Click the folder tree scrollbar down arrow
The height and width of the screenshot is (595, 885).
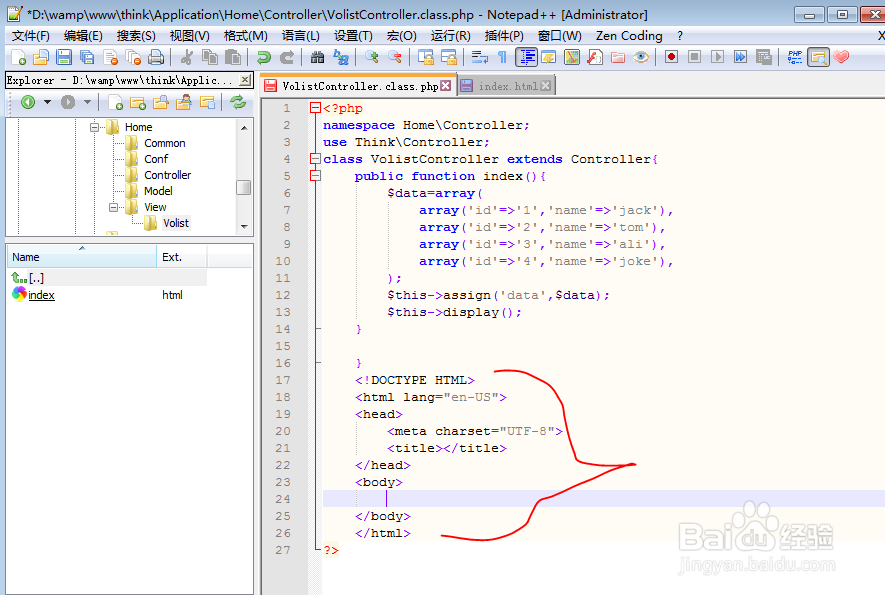[244, 226]
